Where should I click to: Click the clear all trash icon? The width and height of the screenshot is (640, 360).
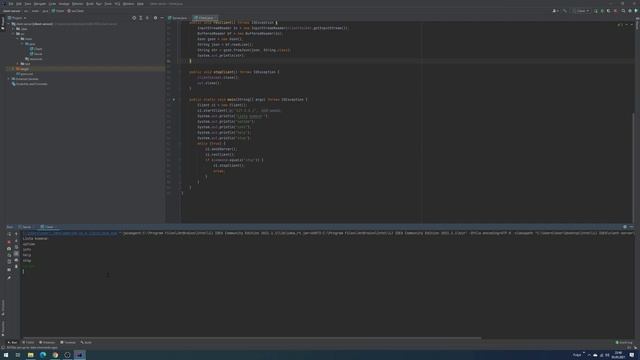pos(16,267)
